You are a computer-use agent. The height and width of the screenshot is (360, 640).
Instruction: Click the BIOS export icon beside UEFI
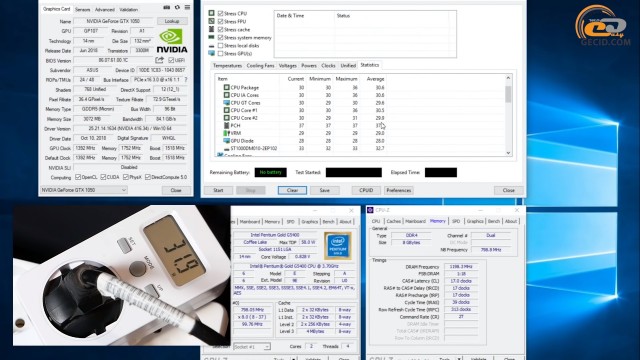[159, 60]
